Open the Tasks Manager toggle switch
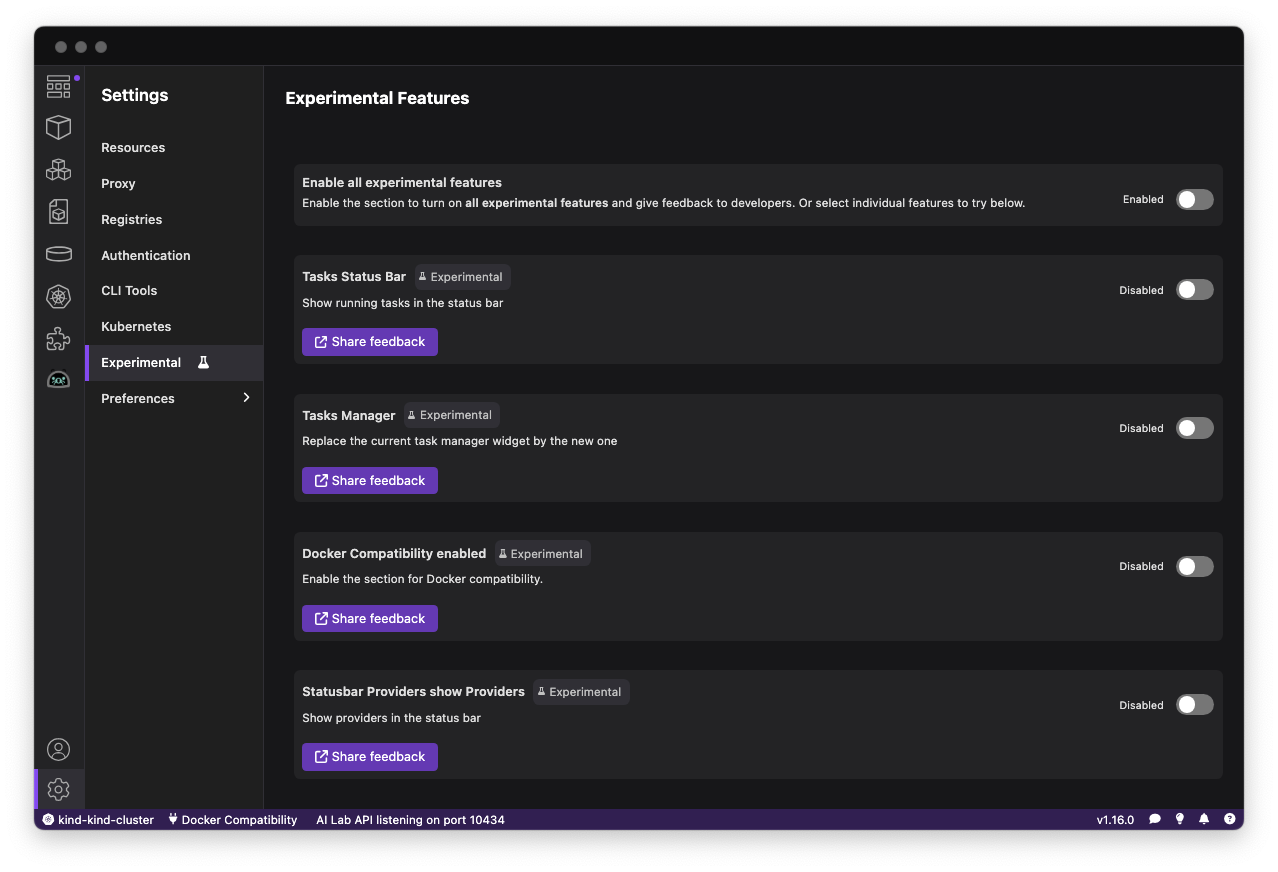Viewport: 1278px width, 872px height. [1194, 427]
